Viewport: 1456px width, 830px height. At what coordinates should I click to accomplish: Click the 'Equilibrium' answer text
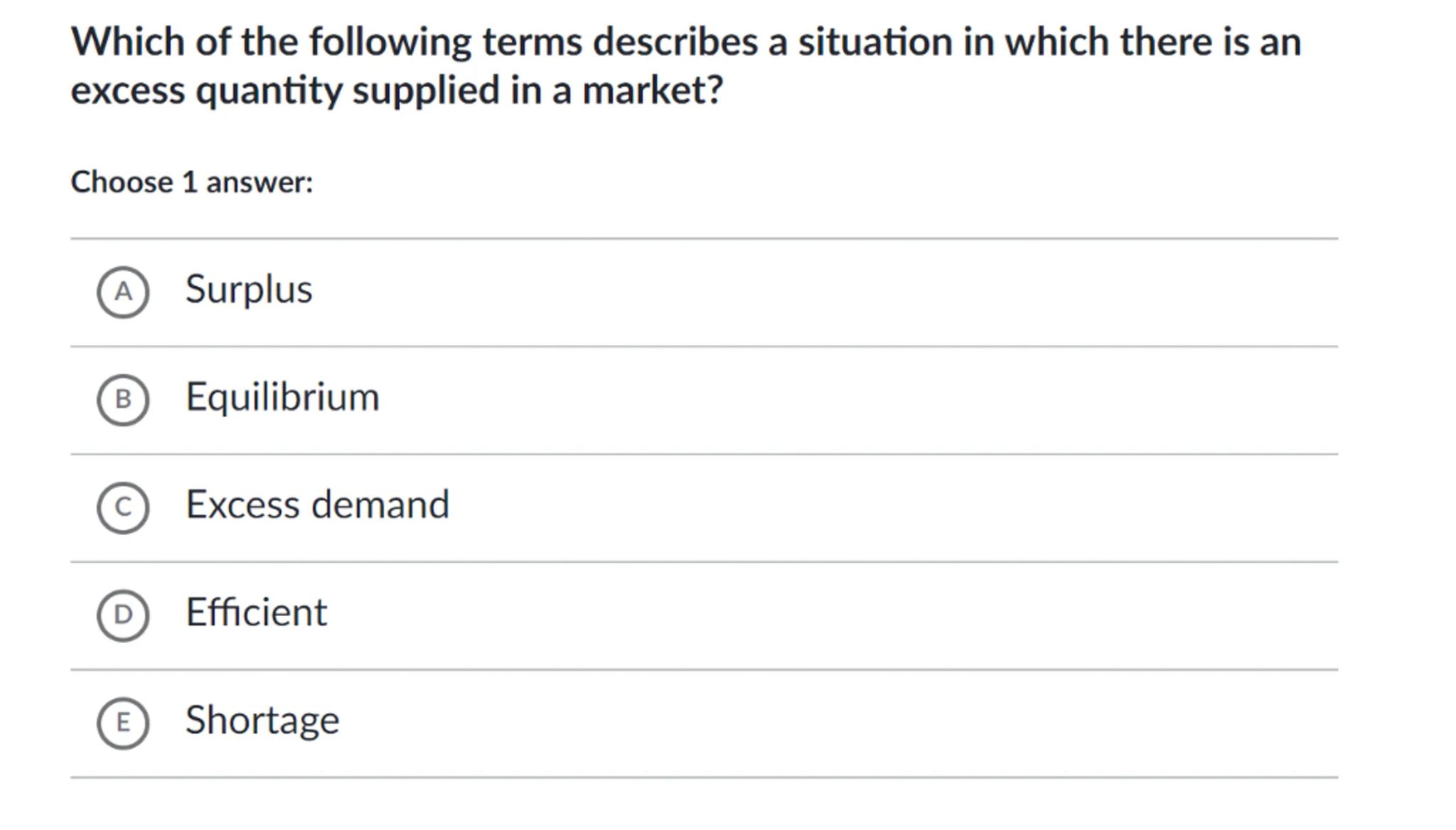pyautogui.click(x=282, y=397)
